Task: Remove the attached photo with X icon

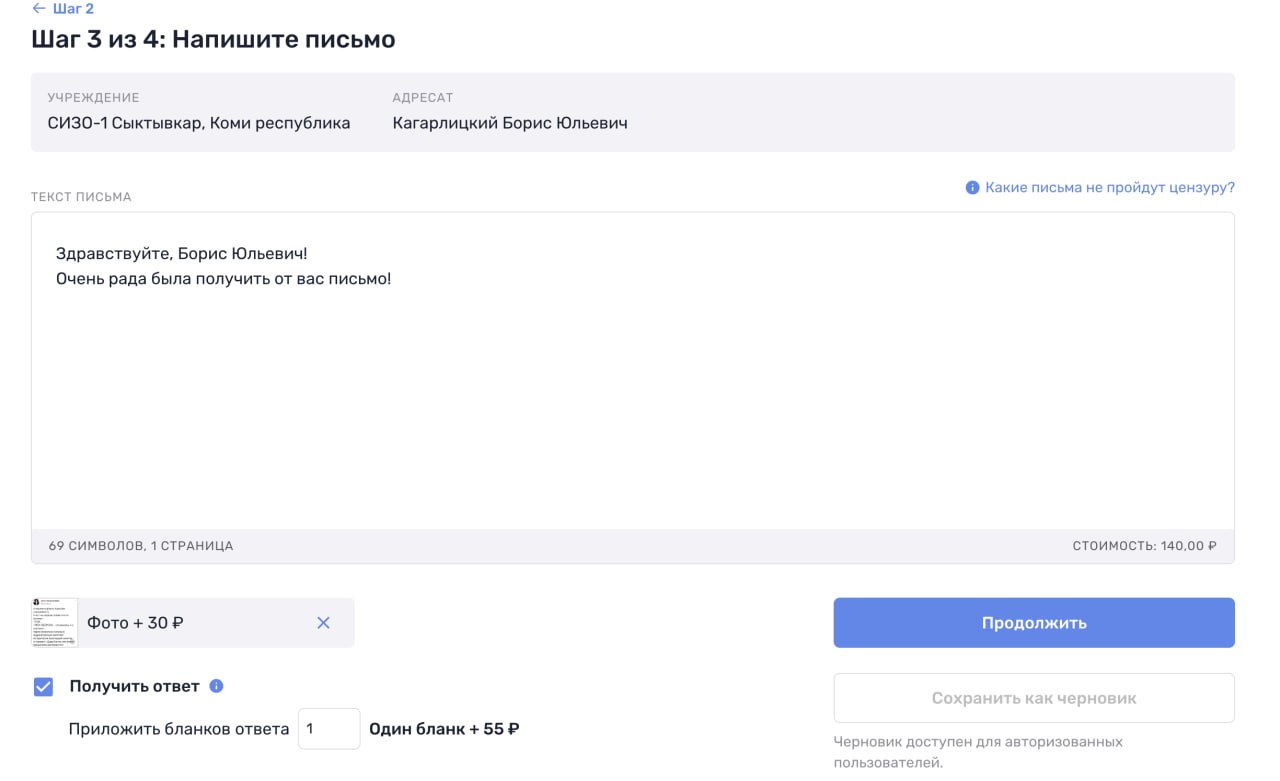Action: [x=323, y=623]
